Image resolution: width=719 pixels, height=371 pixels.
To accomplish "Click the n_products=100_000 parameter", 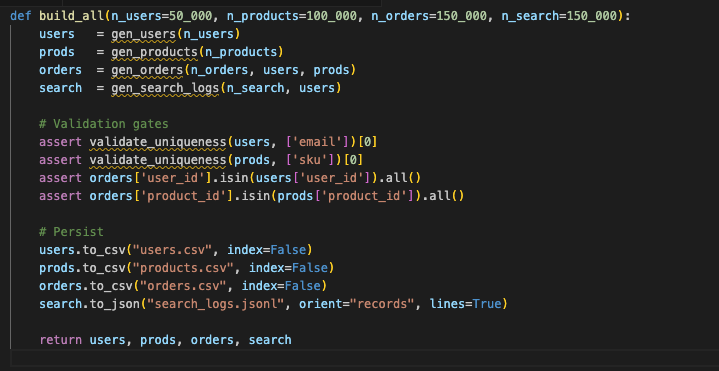I will point(291,16).
